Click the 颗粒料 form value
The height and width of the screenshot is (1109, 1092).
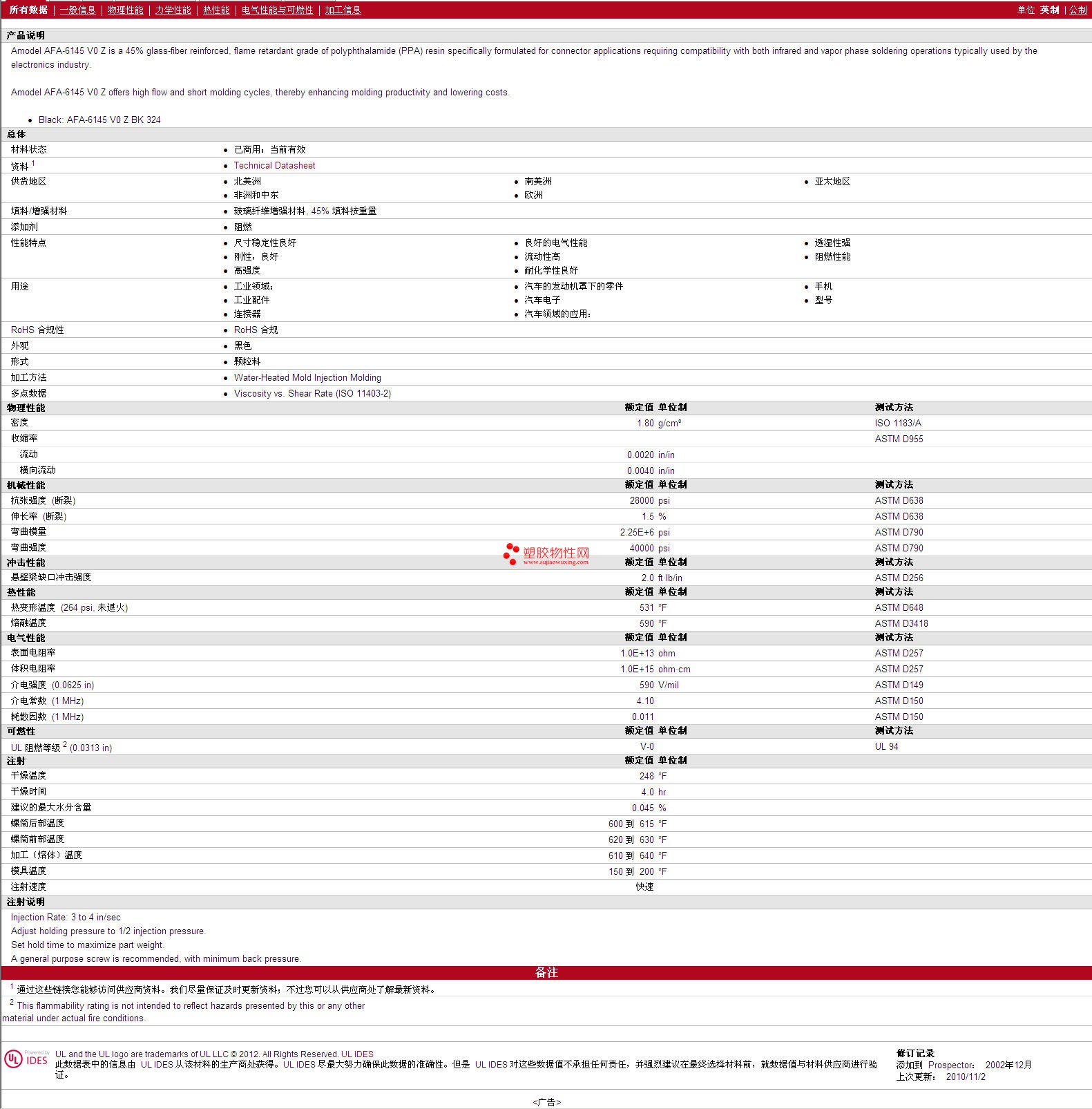click(247, 362)
